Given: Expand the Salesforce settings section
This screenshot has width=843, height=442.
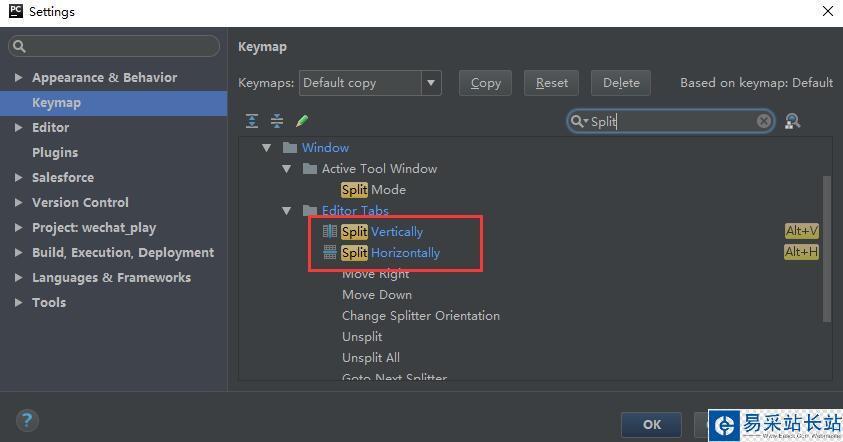Looking at the screenshot, I should click(18, 177).
